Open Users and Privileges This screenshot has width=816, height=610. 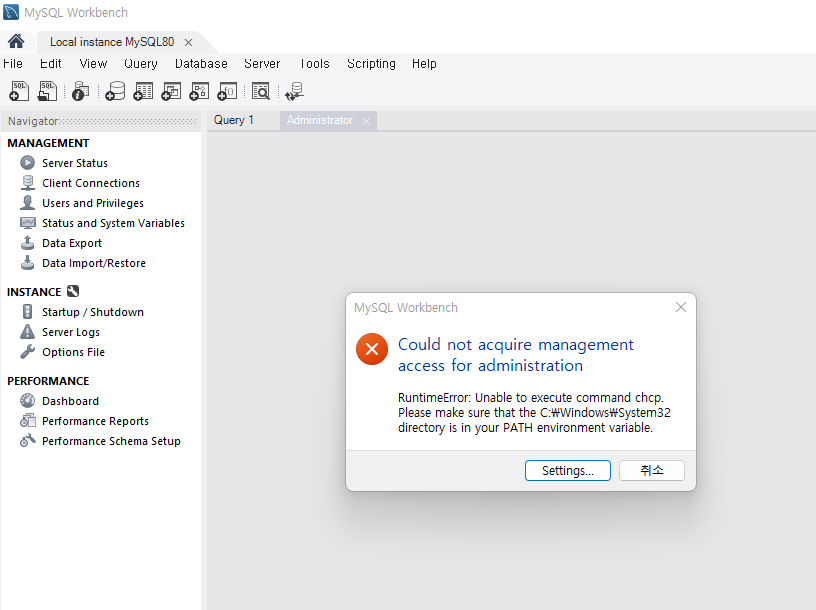point(93,203)
